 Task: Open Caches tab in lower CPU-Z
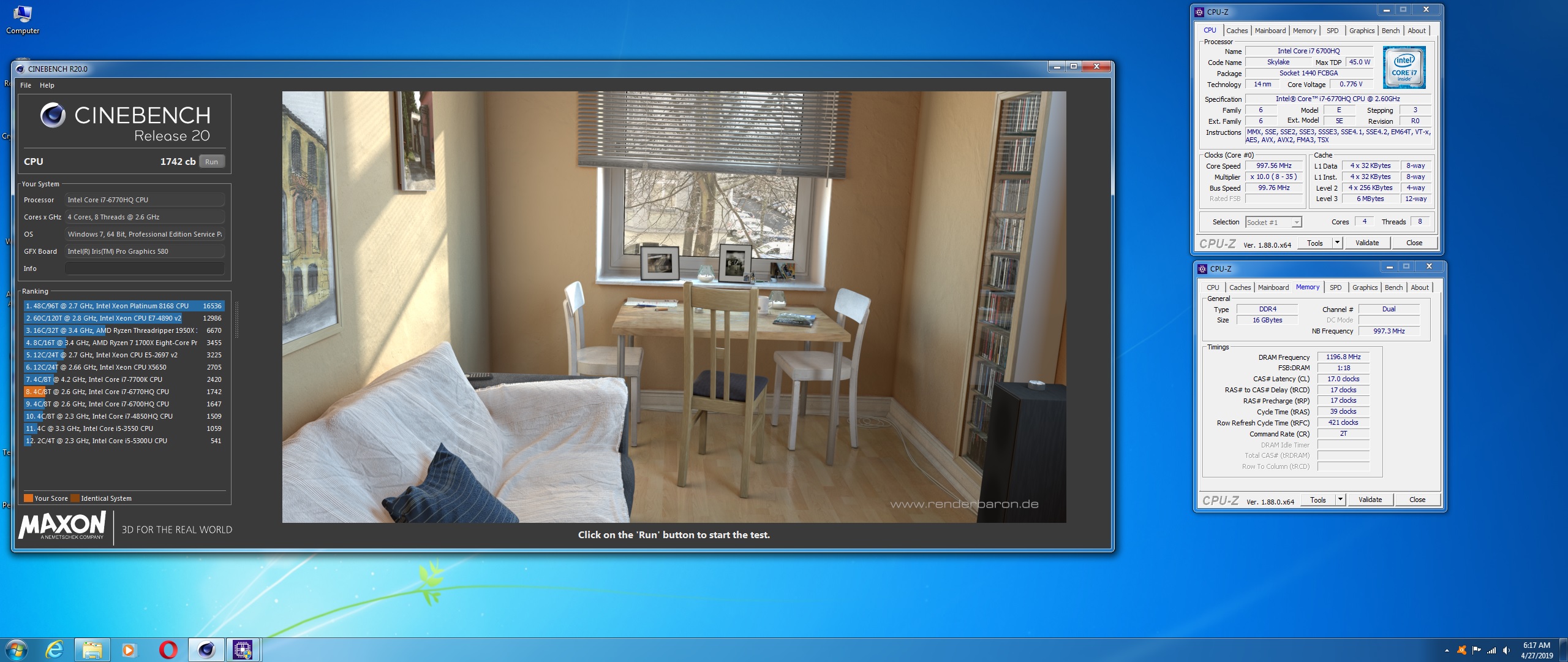tap(1240, 287)
